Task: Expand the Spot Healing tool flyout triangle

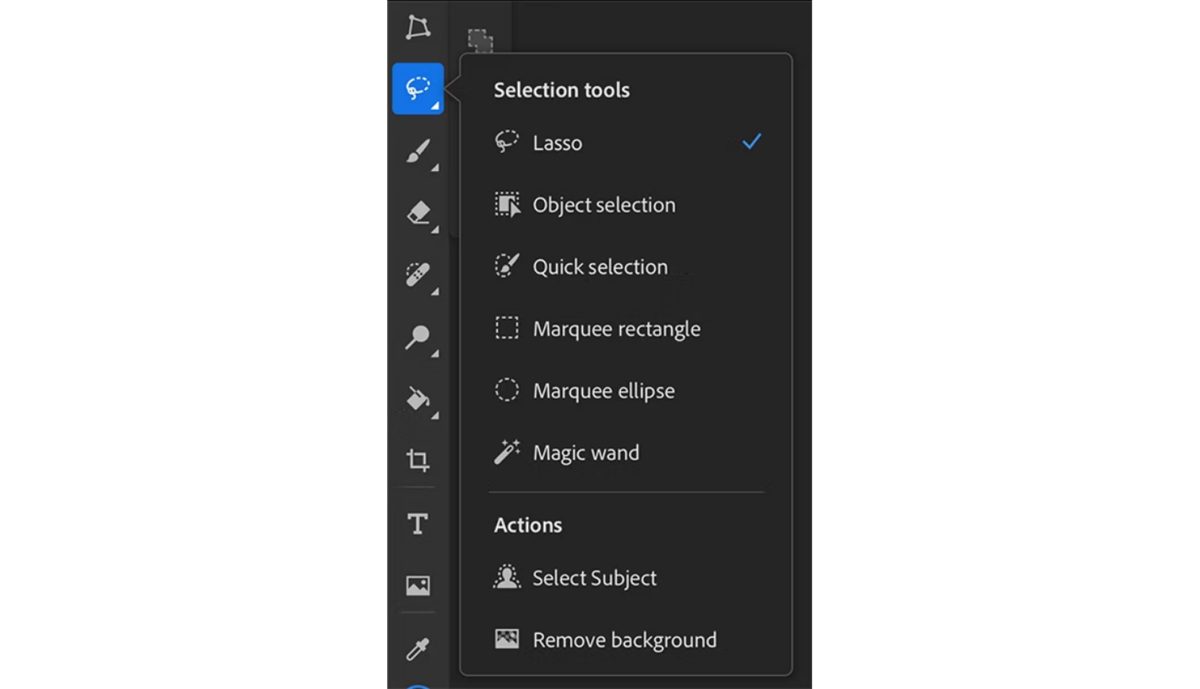Action: pyautogui.click(x=434, y=292)
